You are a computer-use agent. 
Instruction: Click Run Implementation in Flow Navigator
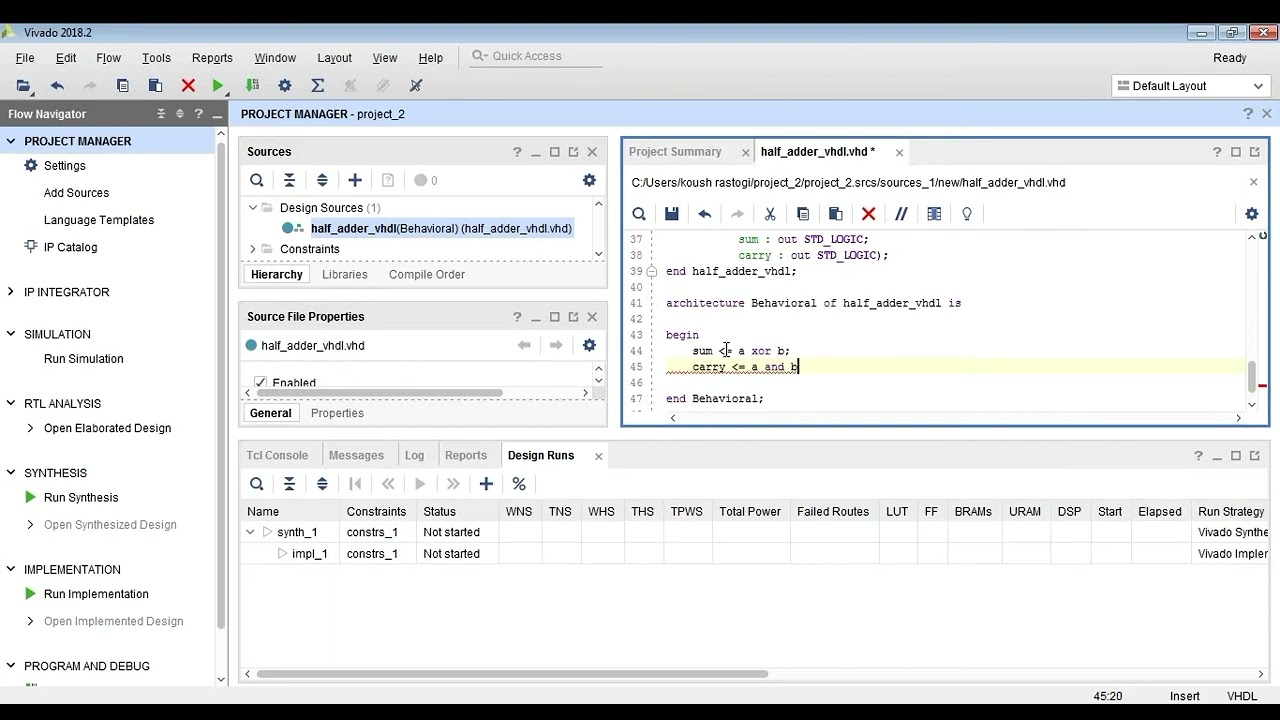pyautogui.click(x=96, y=594)
